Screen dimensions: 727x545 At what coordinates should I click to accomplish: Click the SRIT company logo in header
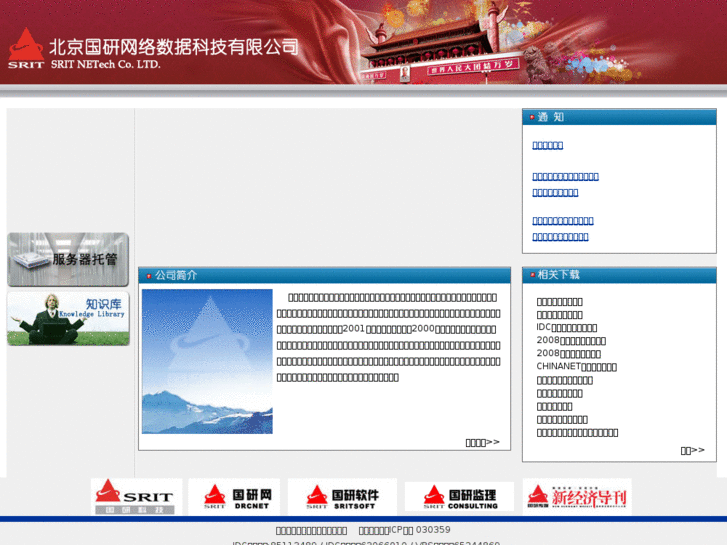tap(26, 48)
